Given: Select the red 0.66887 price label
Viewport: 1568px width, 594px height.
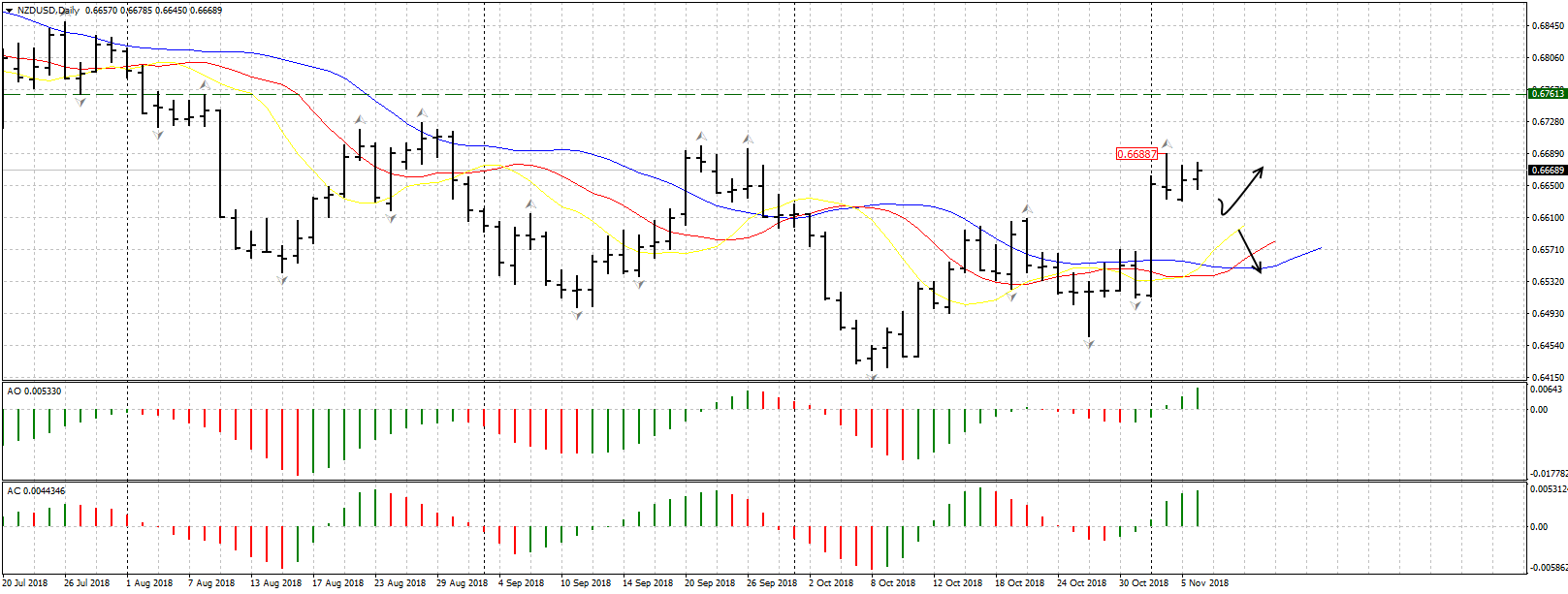Looking at the screenshot, I should (x=1136, y=154).
